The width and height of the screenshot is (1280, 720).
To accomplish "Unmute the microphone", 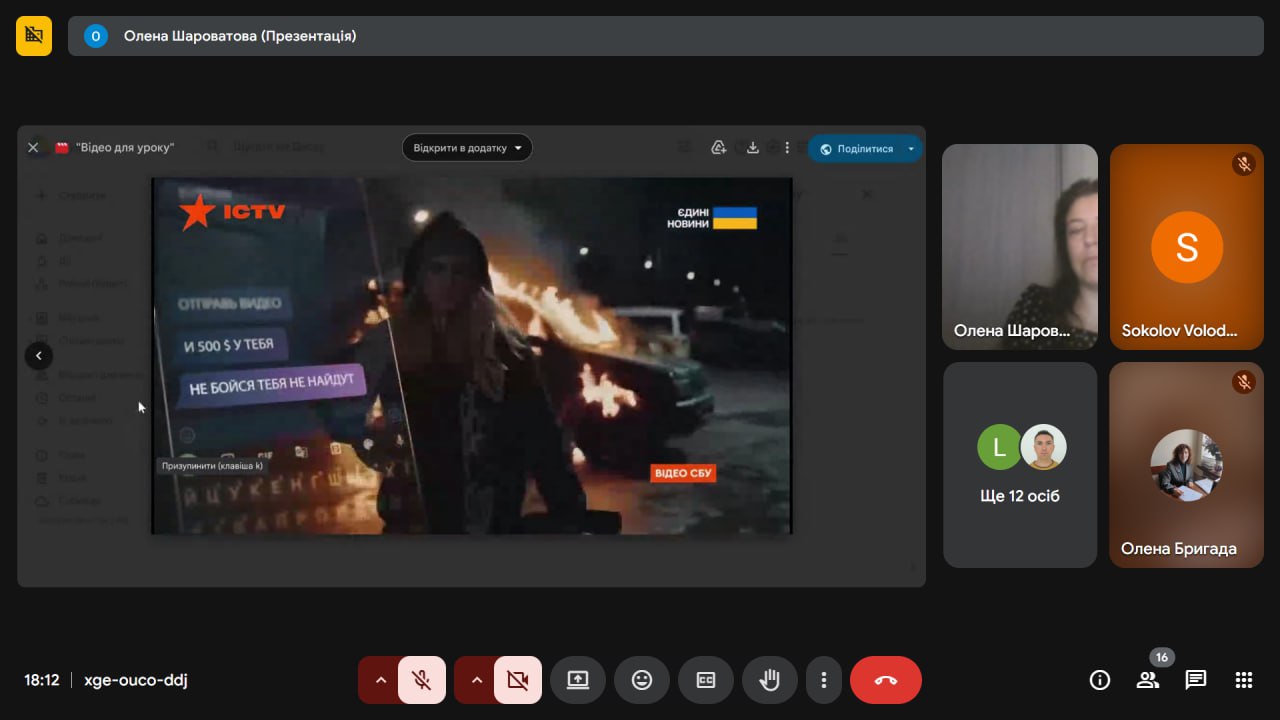I will click(422, 680).
